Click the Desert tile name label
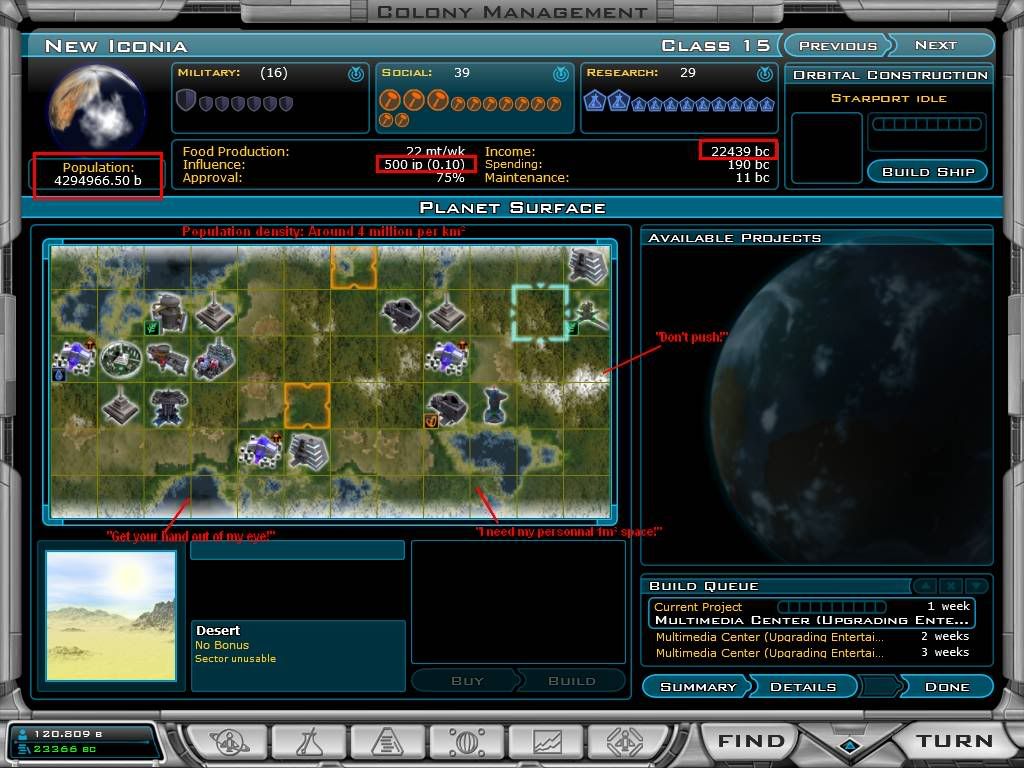Screen dimensions: 1024x768 [218, 631]
